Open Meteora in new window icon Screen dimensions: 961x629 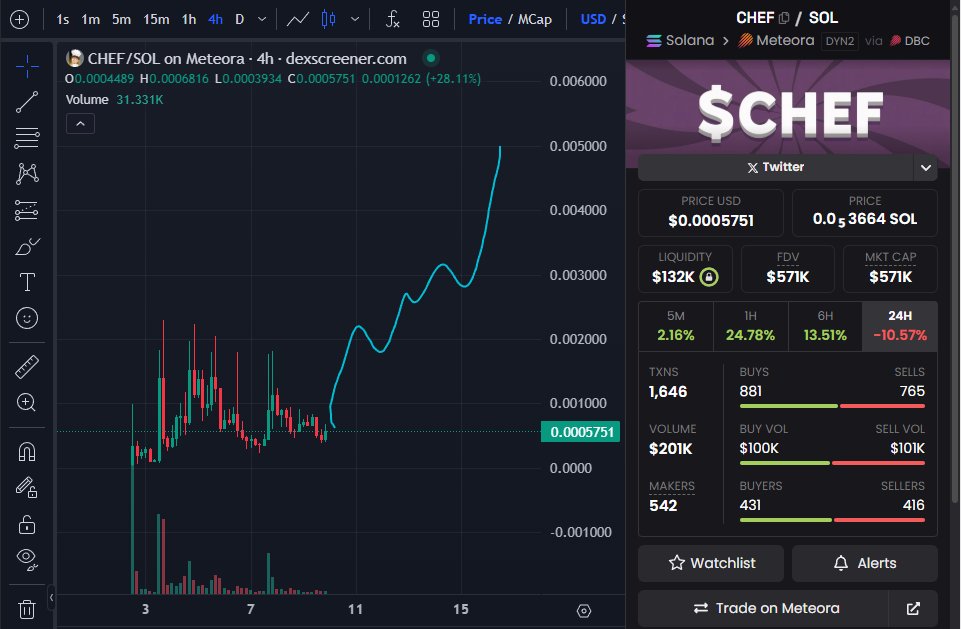click(913, 608)
